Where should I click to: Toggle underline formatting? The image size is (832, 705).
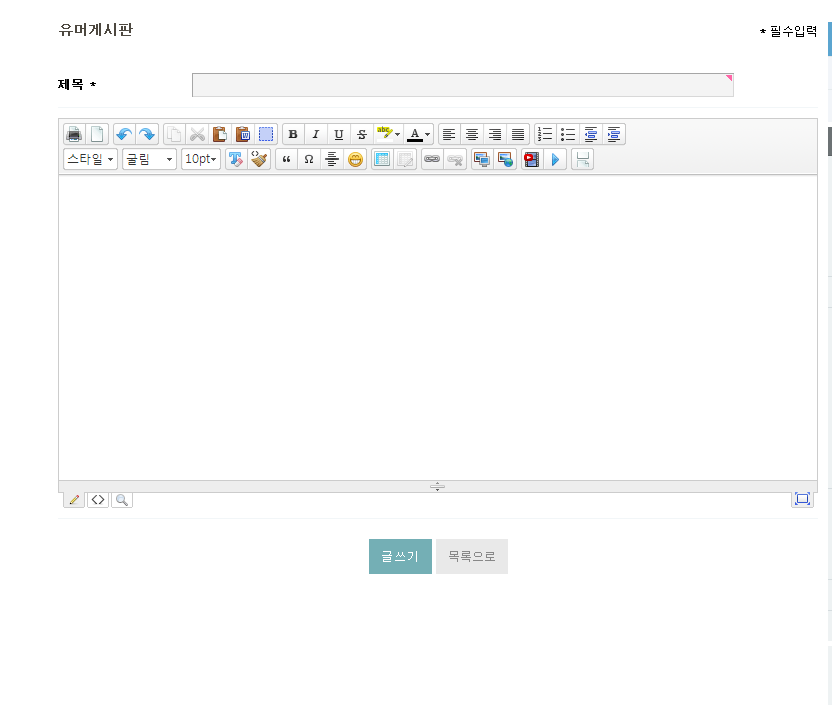pyautogui.click(x=339, y=134)
